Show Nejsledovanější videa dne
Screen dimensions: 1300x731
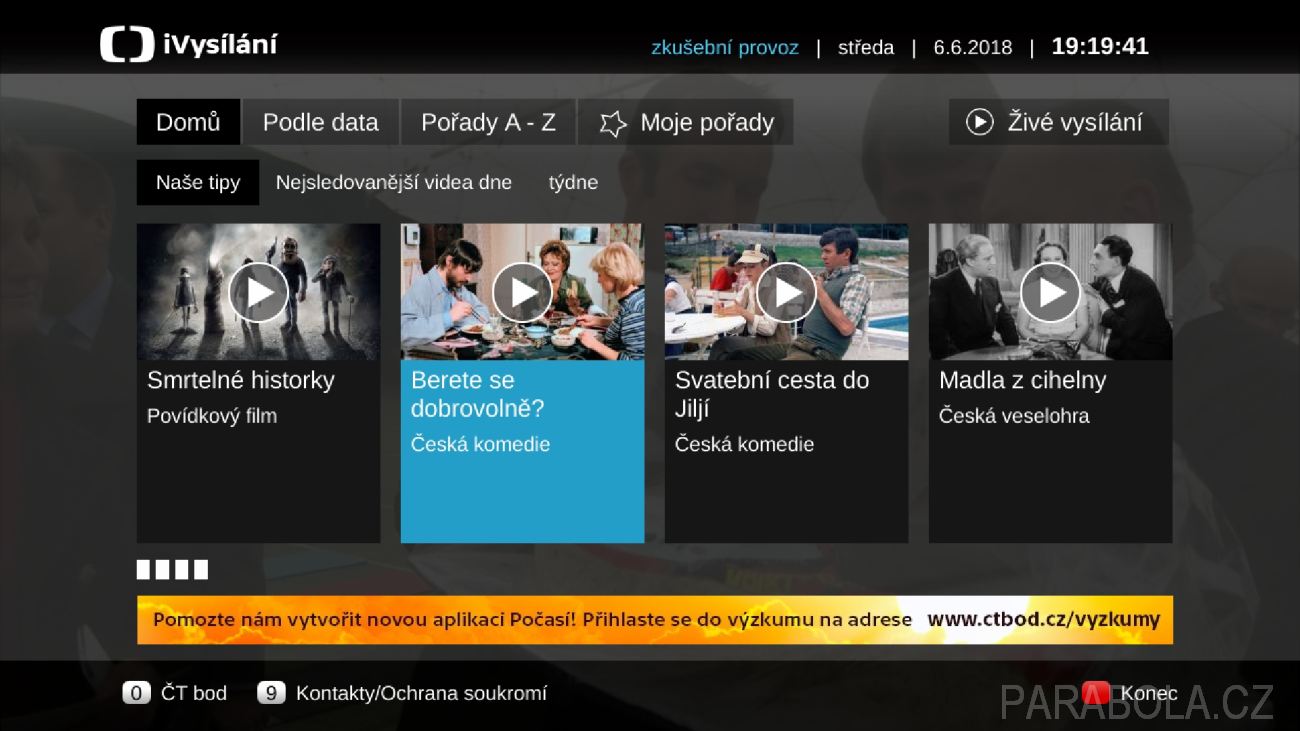pos(394,182)
